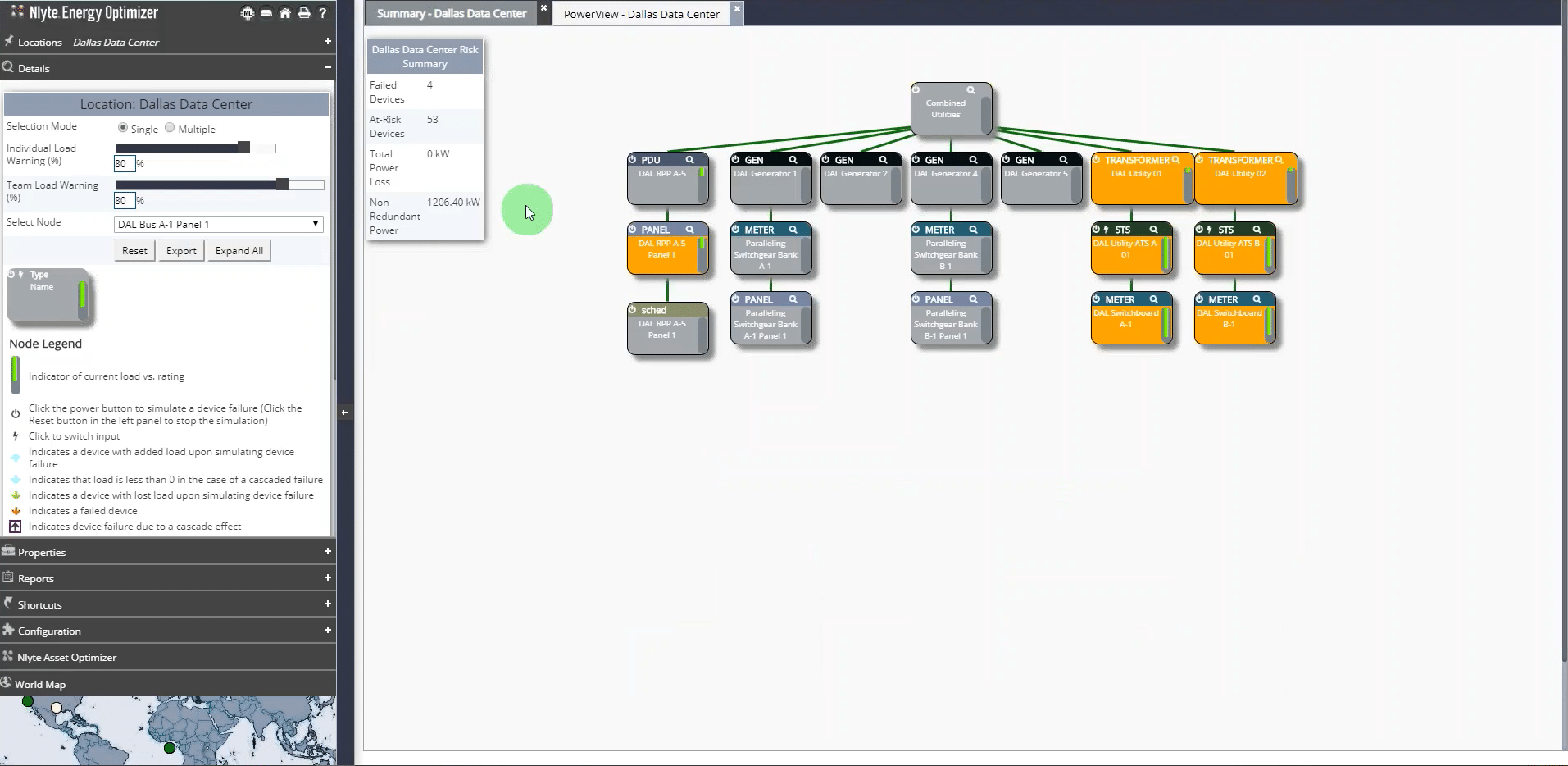Click the Export button
This screenshot has width=1568, height=766.
[x=180, y=250]
